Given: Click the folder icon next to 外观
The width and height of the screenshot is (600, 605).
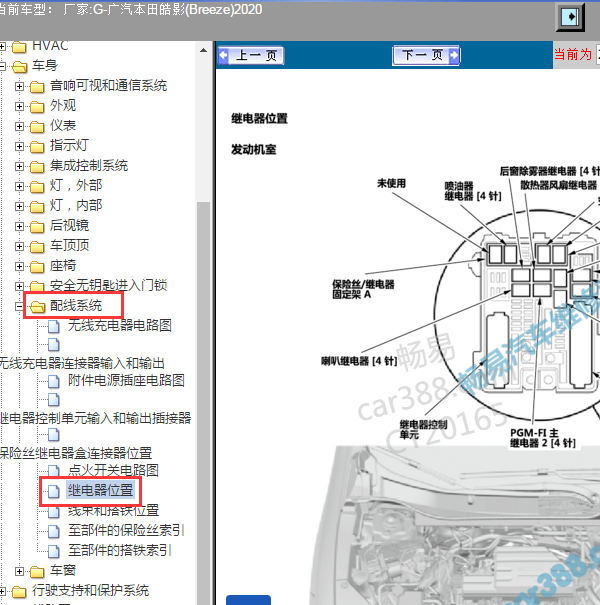Looking at the screenshot, I should pyautogui.click(x=37, y=106).
